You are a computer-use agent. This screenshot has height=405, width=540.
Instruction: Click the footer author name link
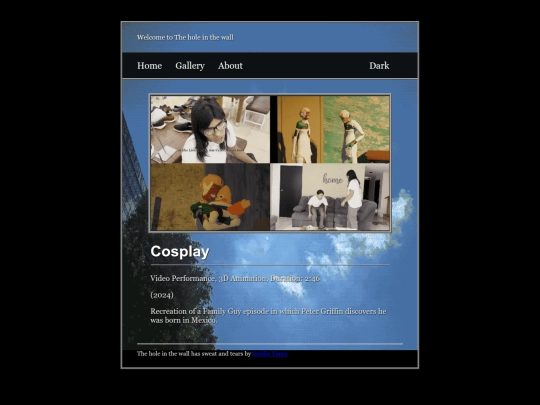click(270, 354)
